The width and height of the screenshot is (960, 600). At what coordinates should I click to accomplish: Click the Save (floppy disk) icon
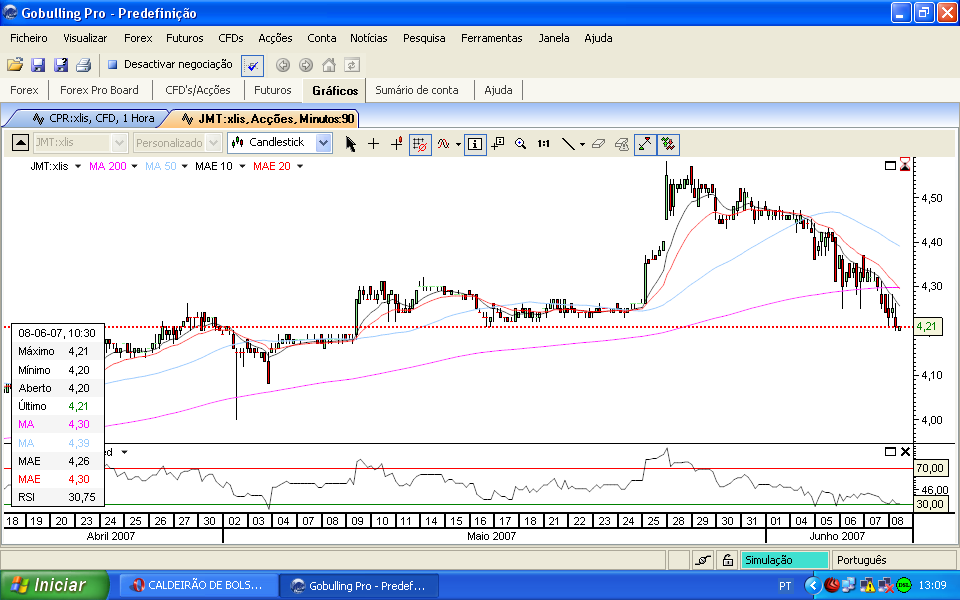38,64
